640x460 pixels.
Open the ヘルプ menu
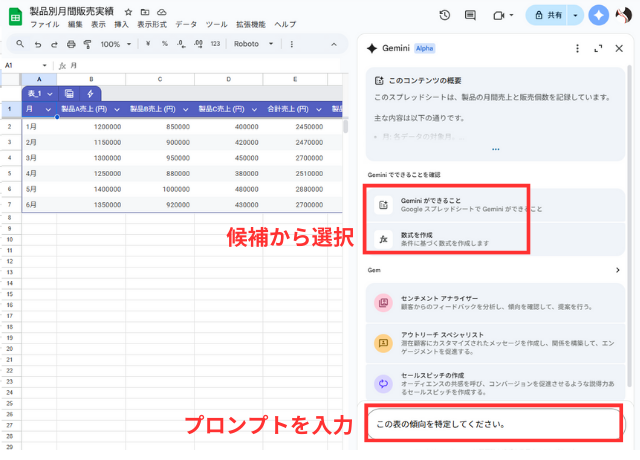tap(285, 24)
